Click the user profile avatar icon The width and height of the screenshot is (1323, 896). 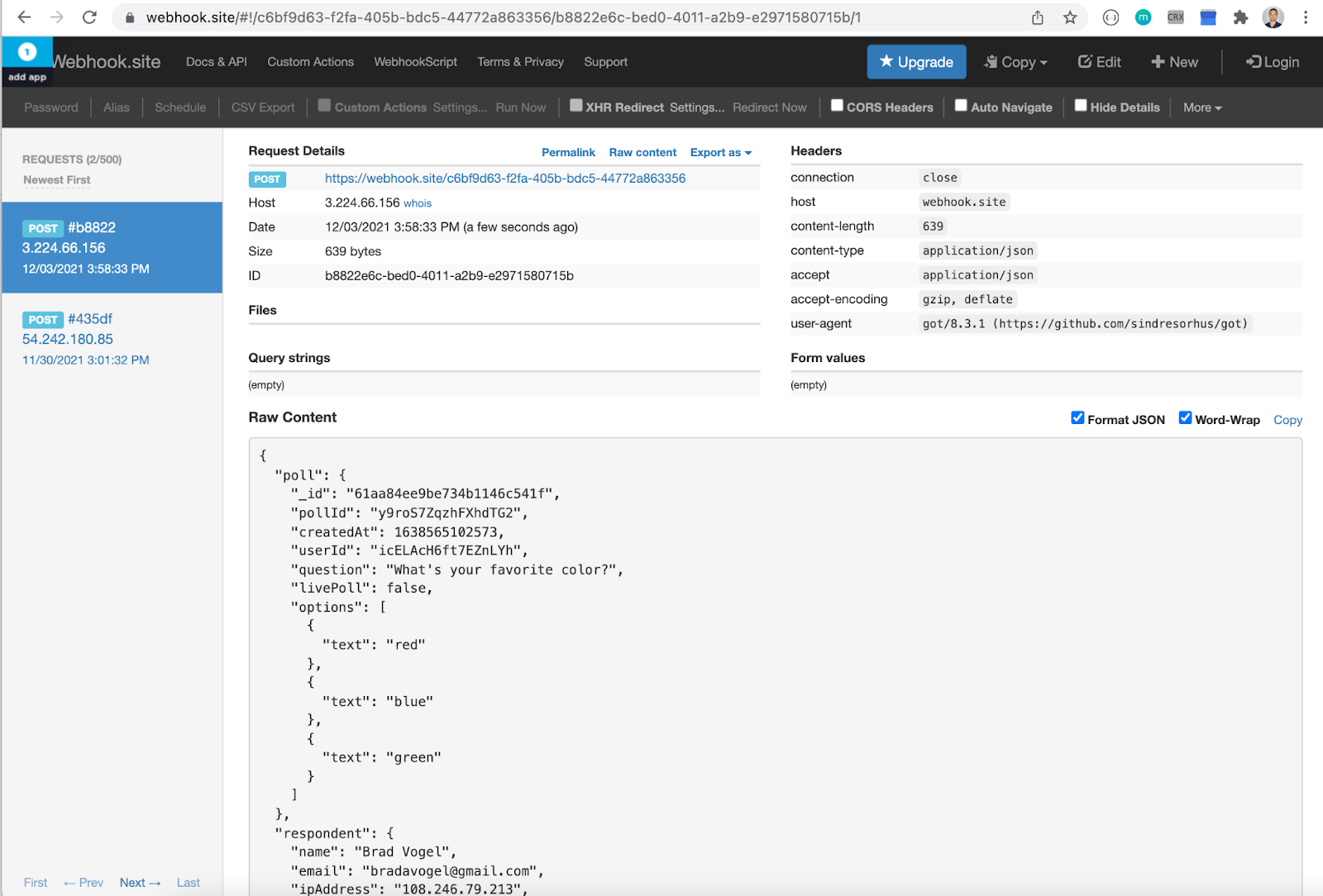1273,17
